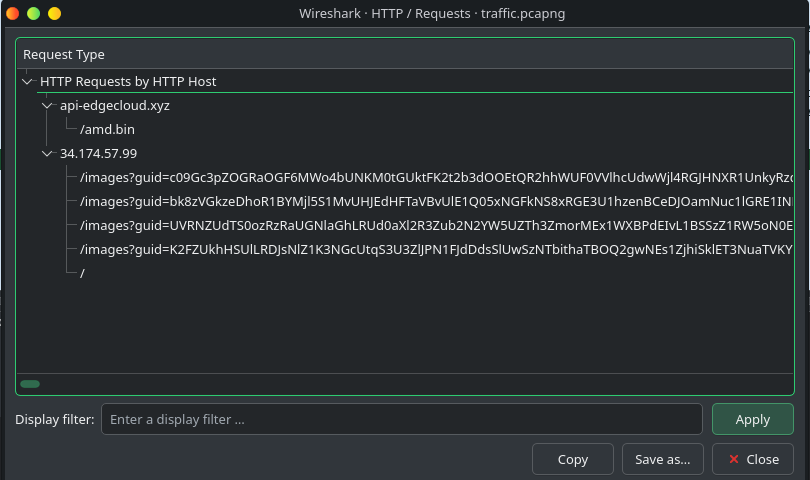This screenshot has width=810, height=480.
Task: Close the HTTP Requests dialog
Action: [x=753, y=459]
